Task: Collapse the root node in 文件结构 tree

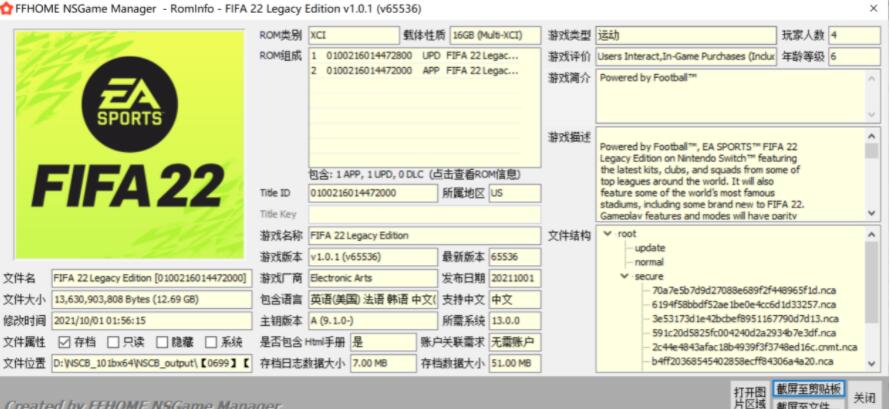Action: pyautogui.click(x=608, y=234)
